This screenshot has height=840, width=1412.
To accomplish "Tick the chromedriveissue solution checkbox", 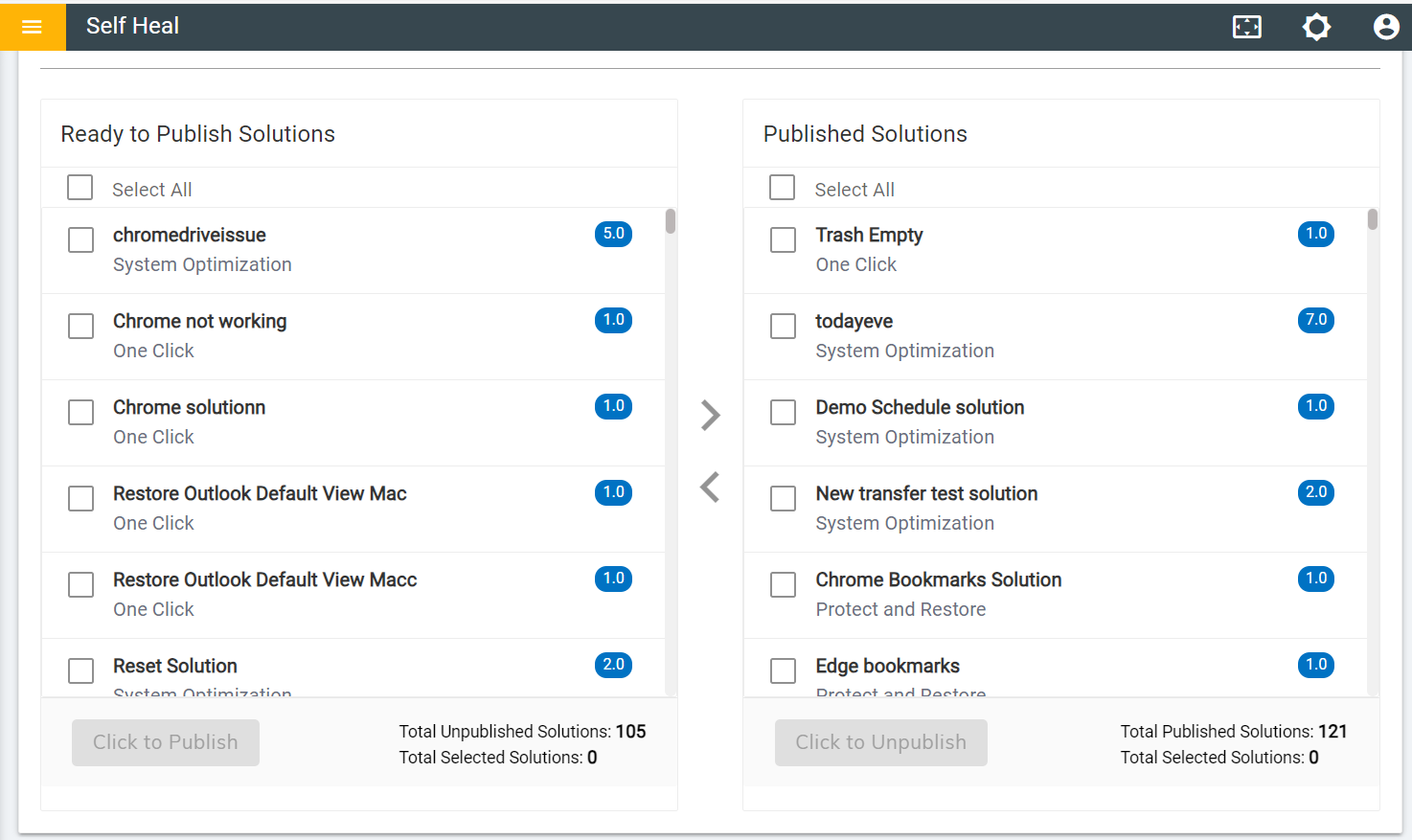I will pos(81,239).
